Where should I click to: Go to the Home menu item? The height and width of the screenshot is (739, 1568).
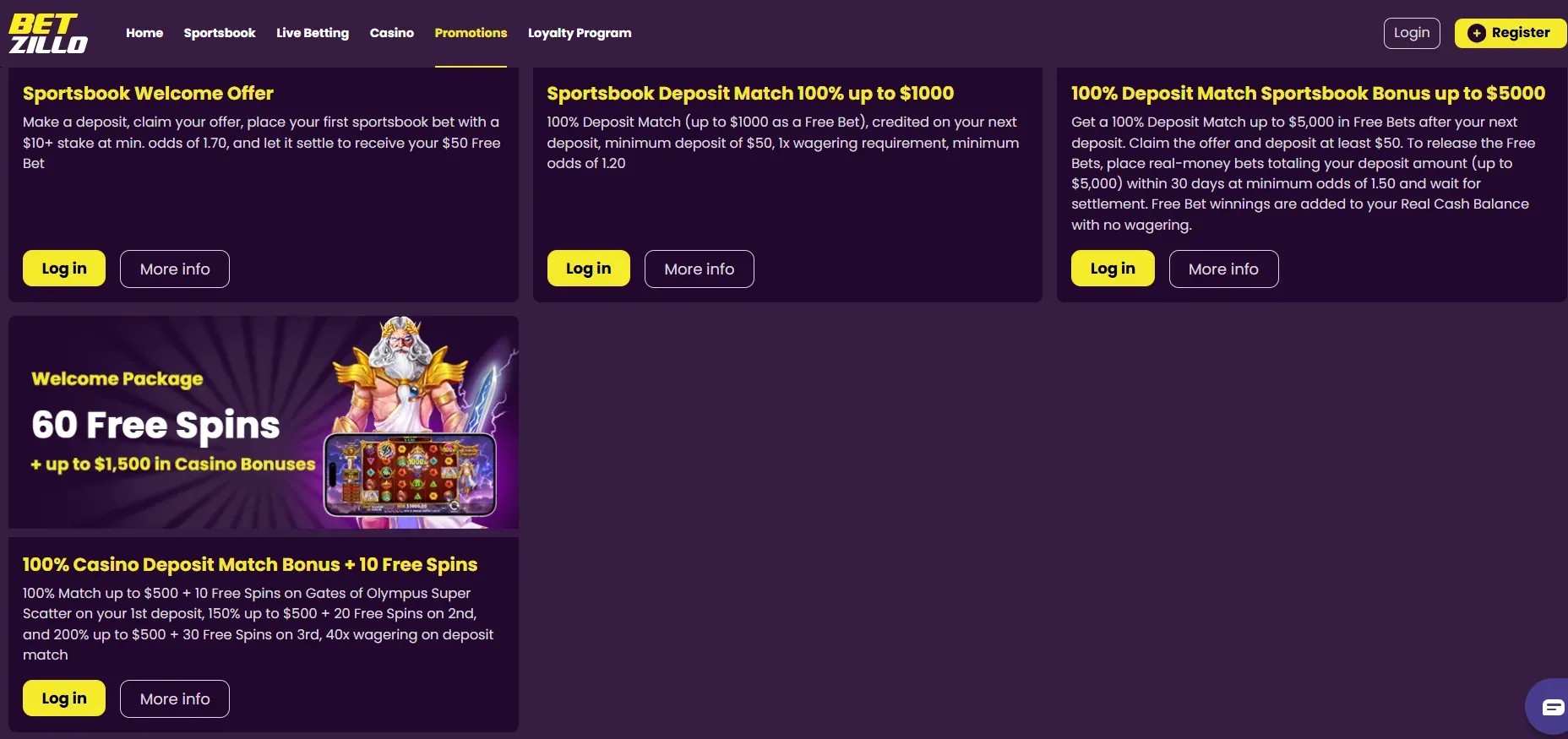[144, 33]
